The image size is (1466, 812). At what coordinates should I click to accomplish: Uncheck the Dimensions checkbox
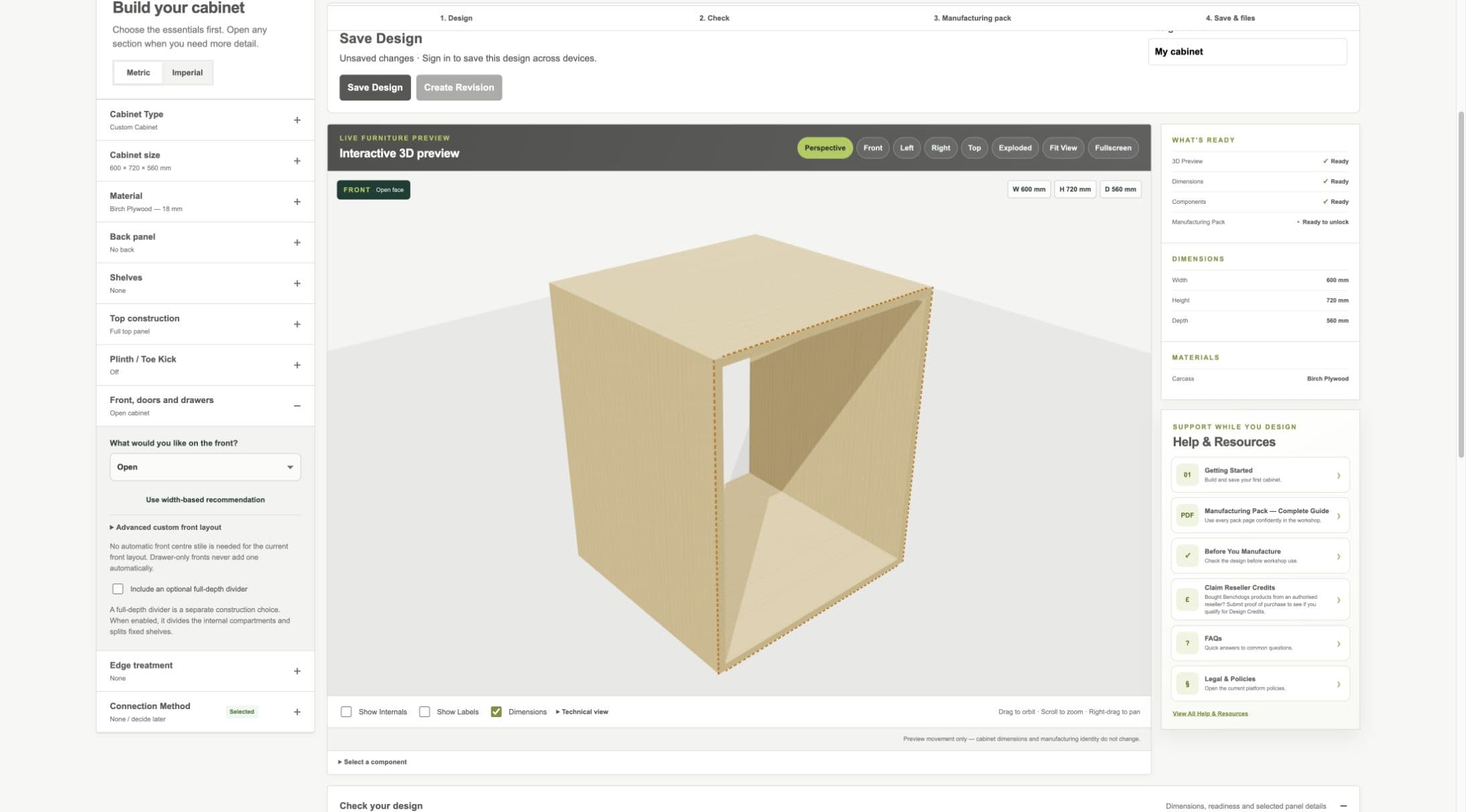(496, 712)
